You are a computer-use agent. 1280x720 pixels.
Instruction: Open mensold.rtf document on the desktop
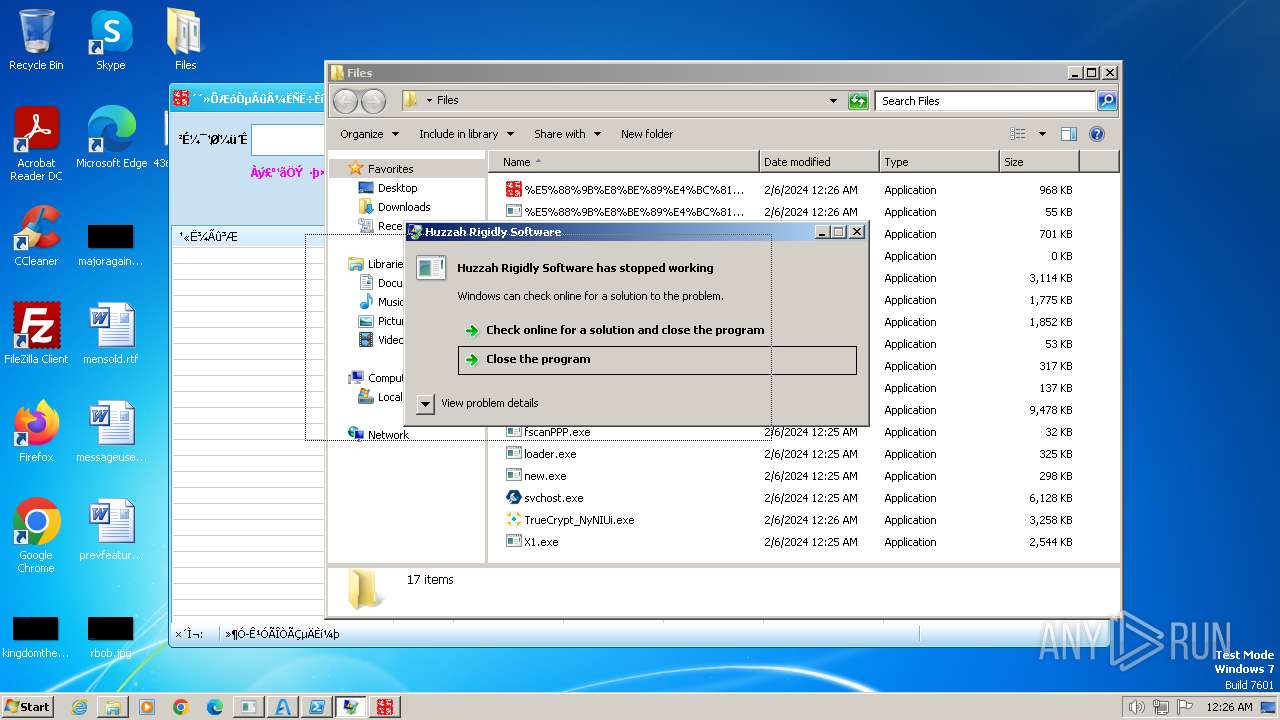[111, 334]
